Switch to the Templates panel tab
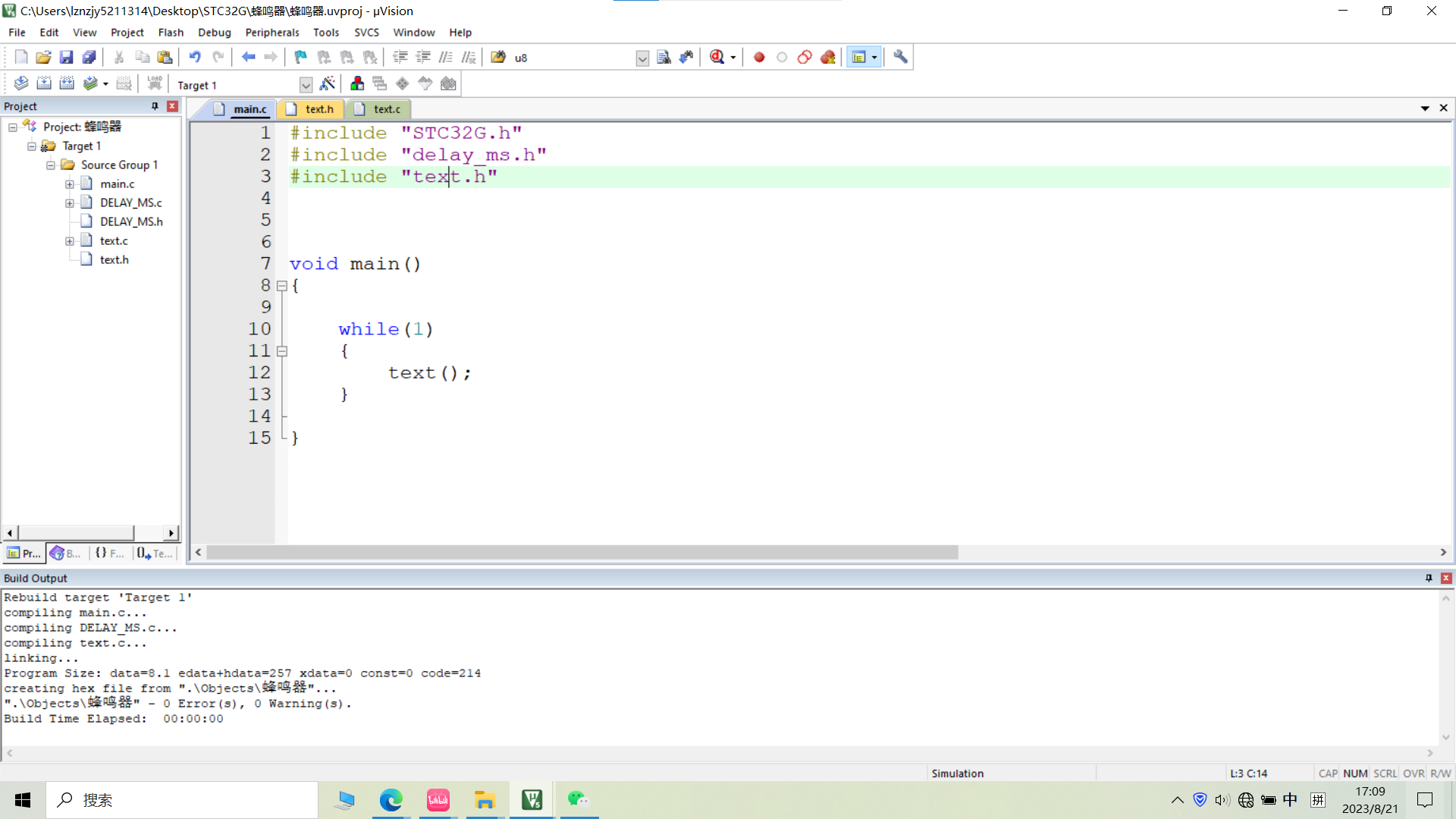1456x819 pixels. (x=155, y=554)
